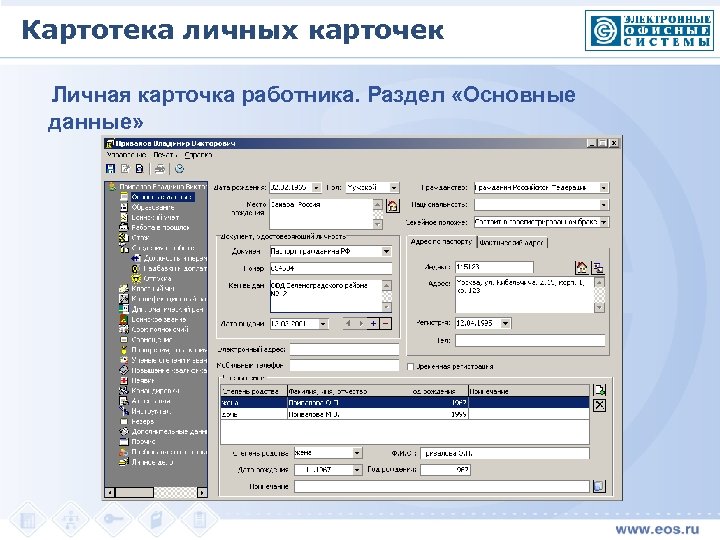The height and width of the screenshot is (540, 720).
Task: Select Повышение квалификации in the tree
Action: tap(169, 370)
